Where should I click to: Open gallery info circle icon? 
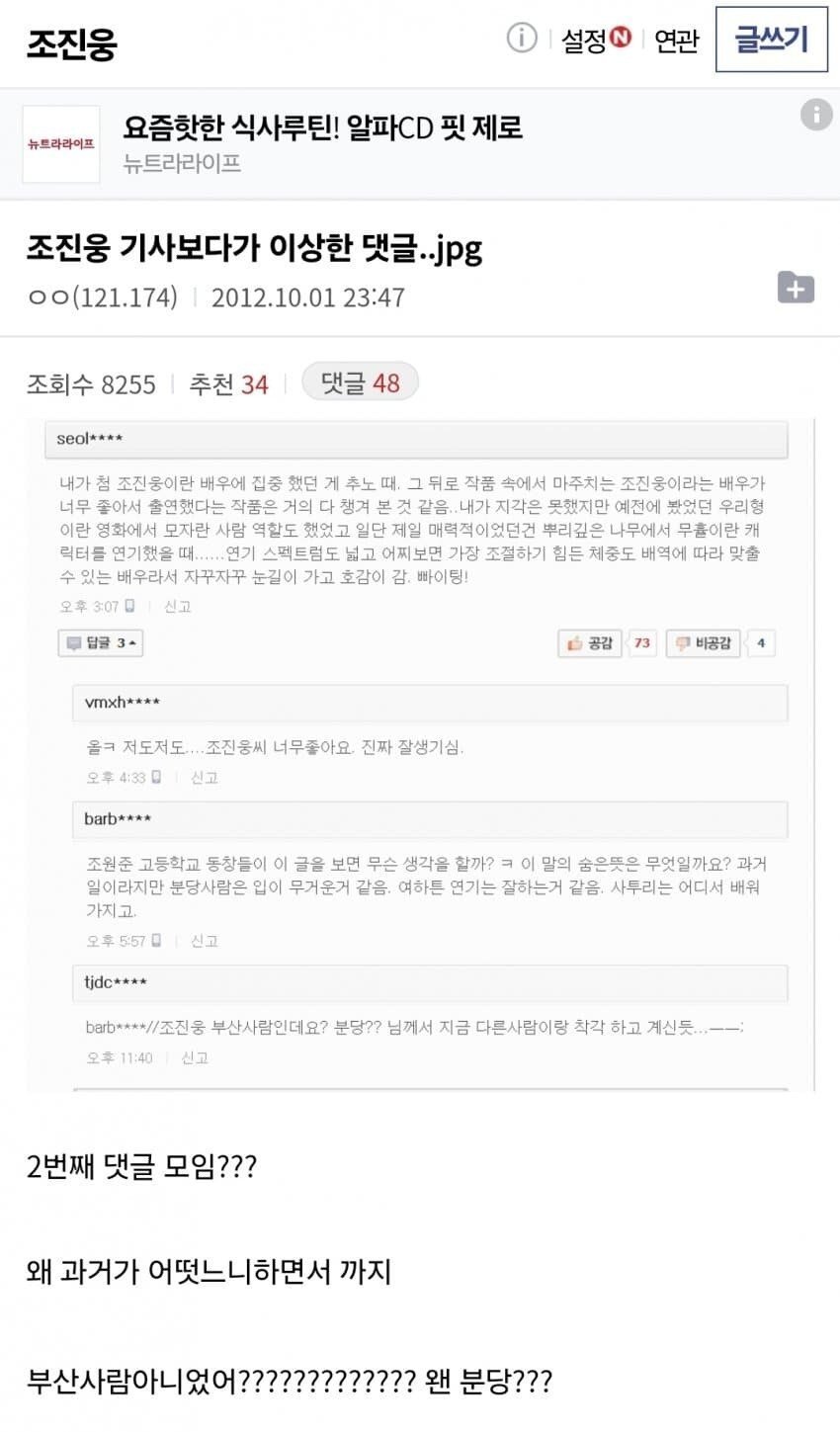point(522,39)
